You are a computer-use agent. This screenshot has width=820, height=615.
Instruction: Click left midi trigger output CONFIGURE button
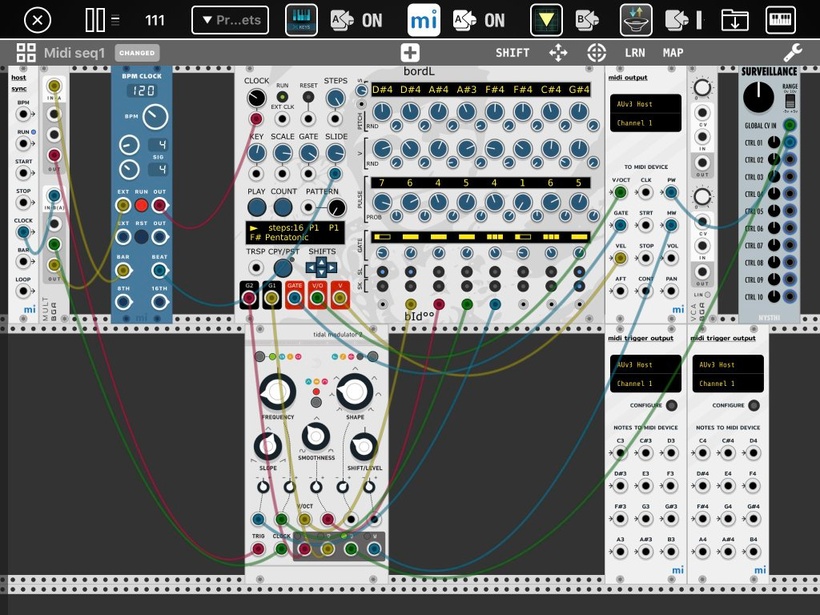click(671, 405)
